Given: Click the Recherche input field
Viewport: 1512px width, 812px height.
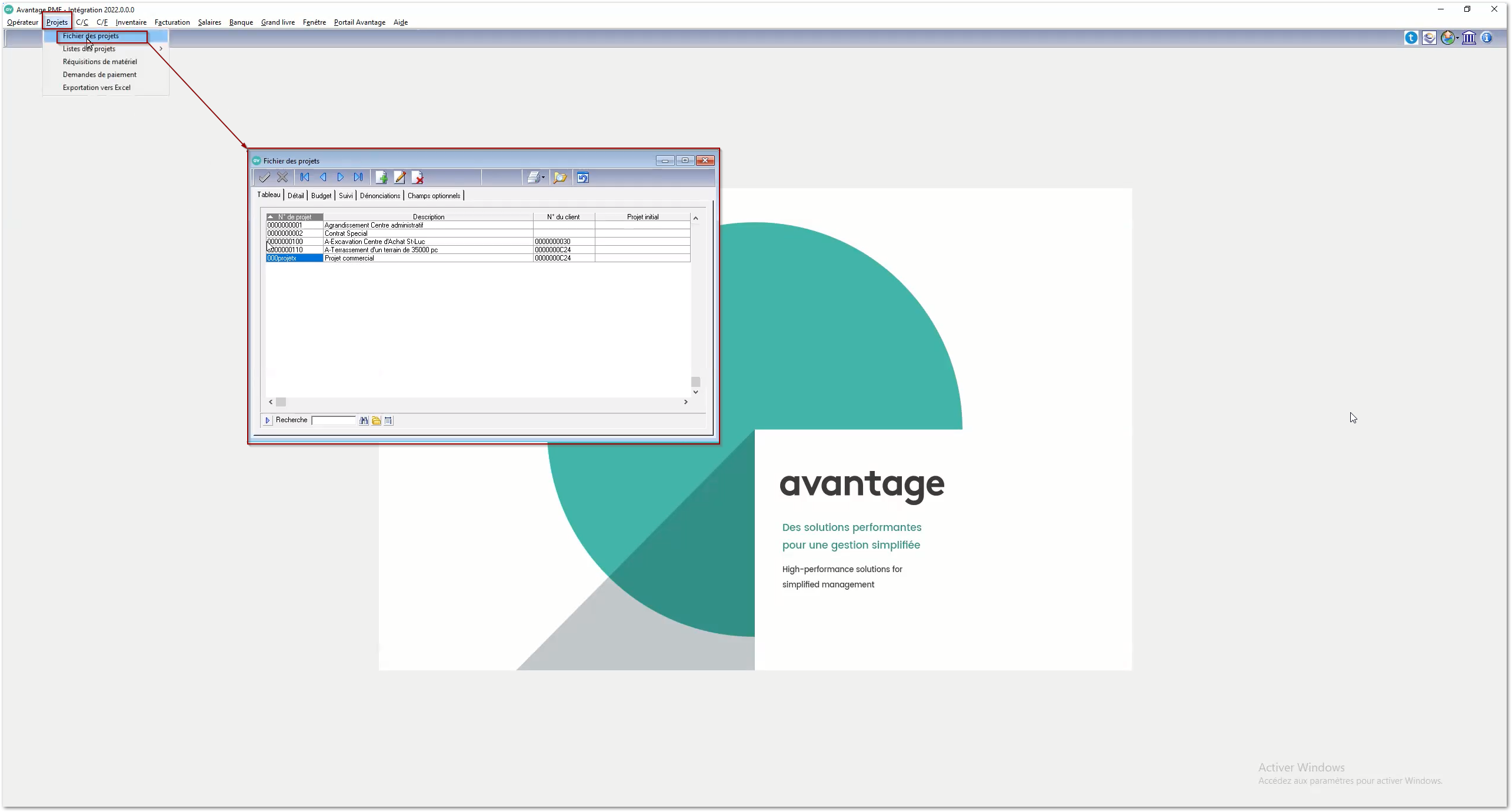Looking at the screenshot, I should coord(334,420).
